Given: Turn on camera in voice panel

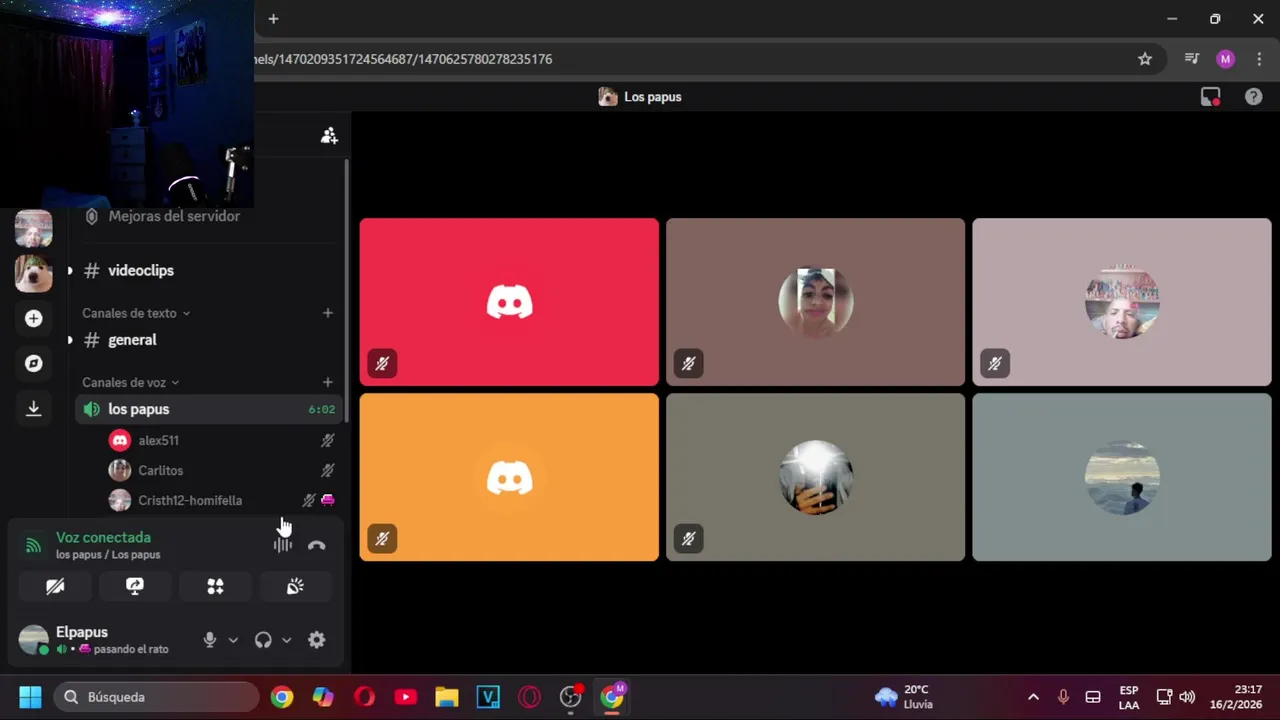Looking at the screenshot, I should 55,587.
